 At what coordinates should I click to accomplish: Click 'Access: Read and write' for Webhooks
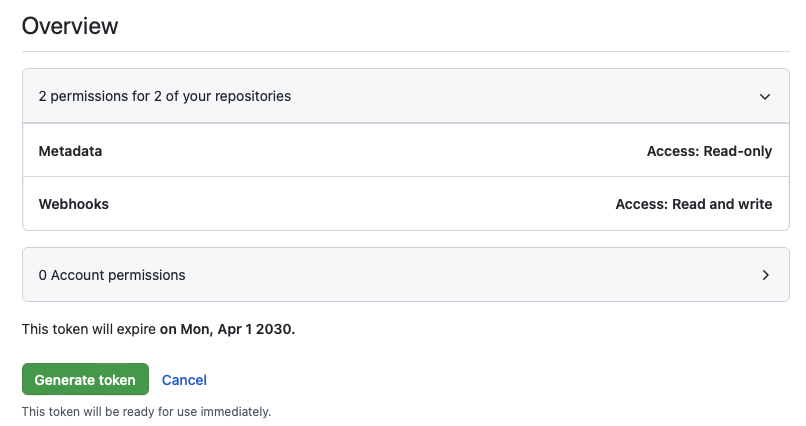pos(693,204)
